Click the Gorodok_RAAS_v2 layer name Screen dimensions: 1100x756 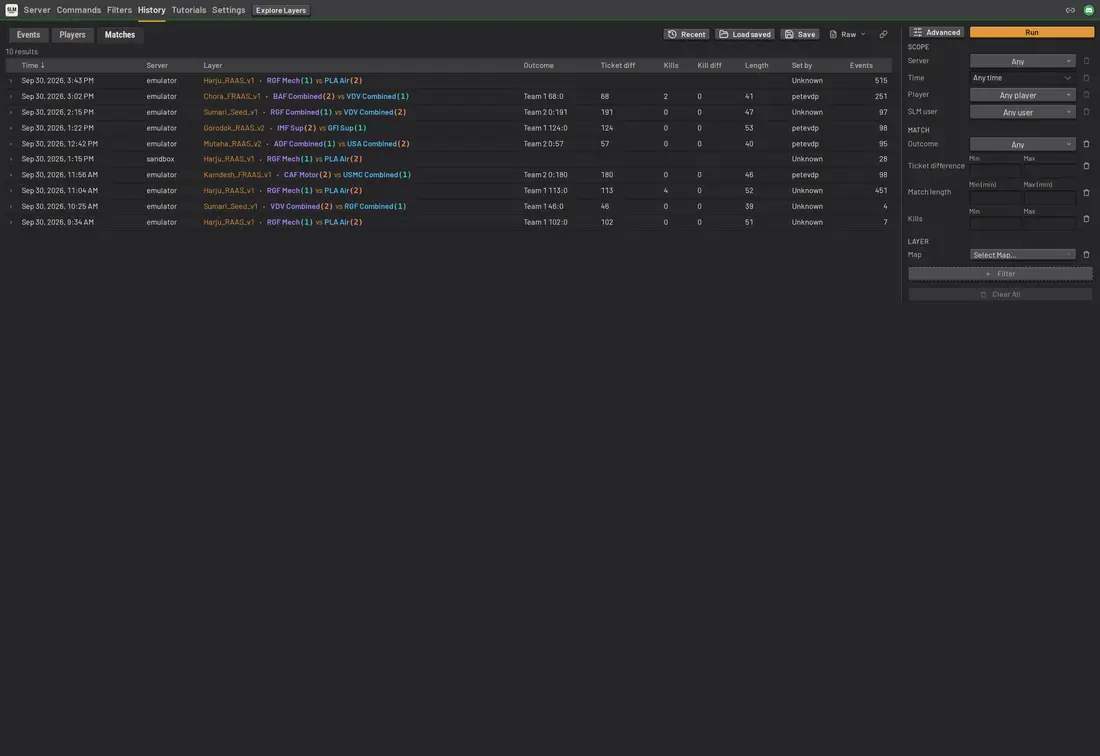234,128
